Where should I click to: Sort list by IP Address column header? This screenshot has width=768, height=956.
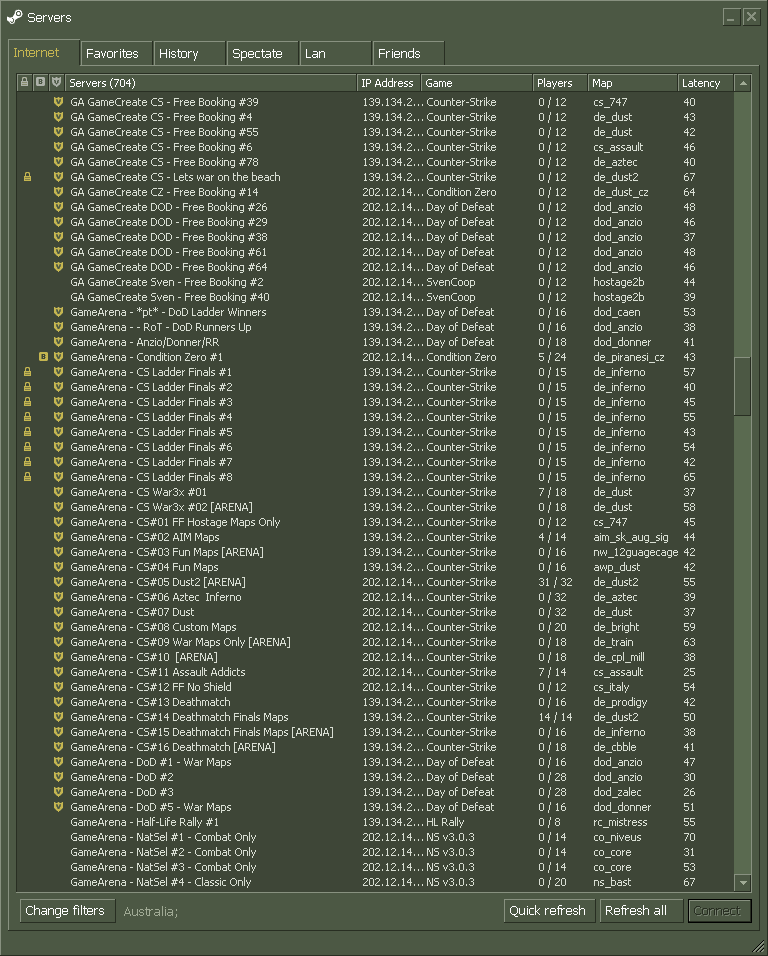tap(388, 83)
